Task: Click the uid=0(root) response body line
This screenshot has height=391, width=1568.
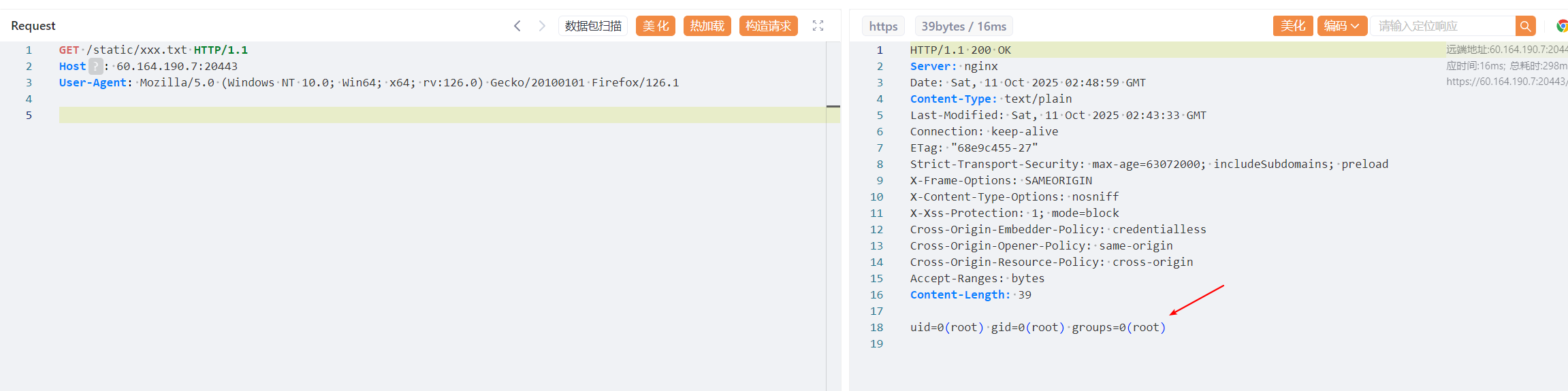Action: click(1037, 328)
